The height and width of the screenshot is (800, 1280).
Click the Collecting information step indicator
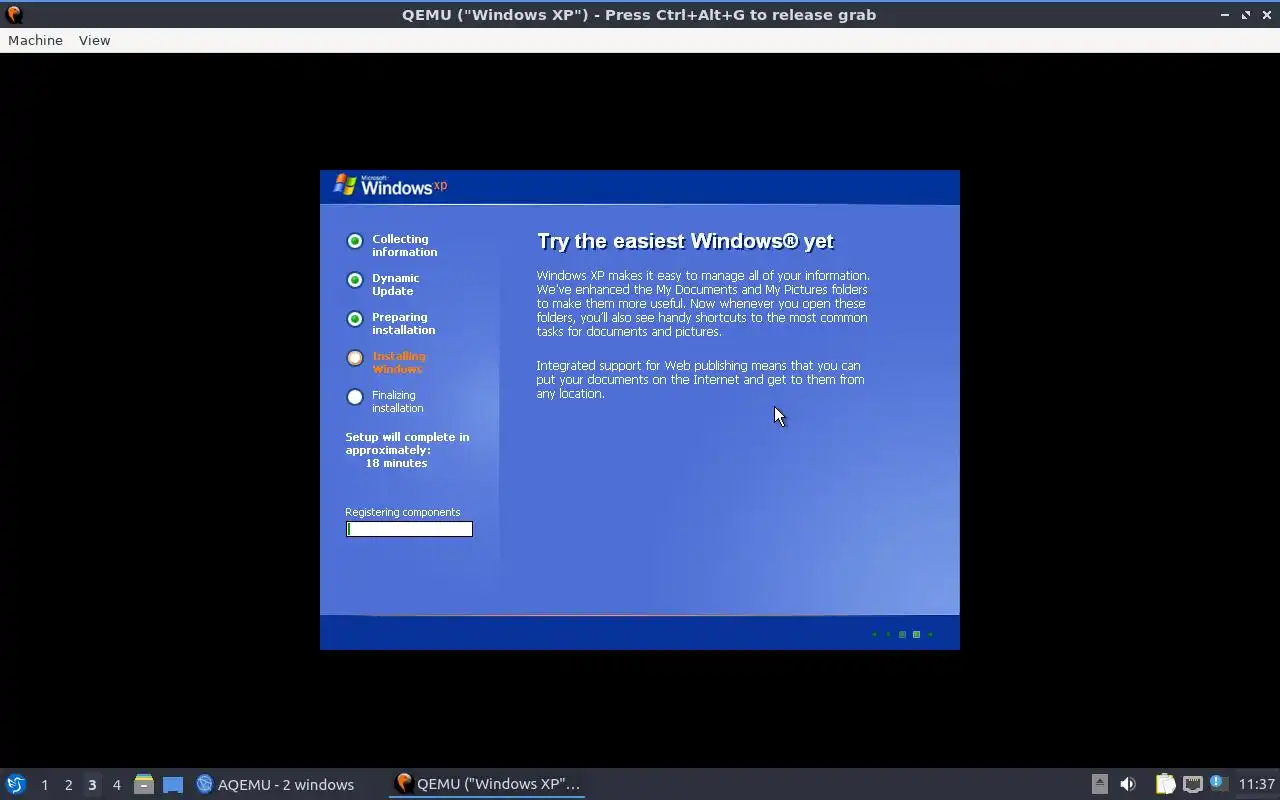coord(355,241)
